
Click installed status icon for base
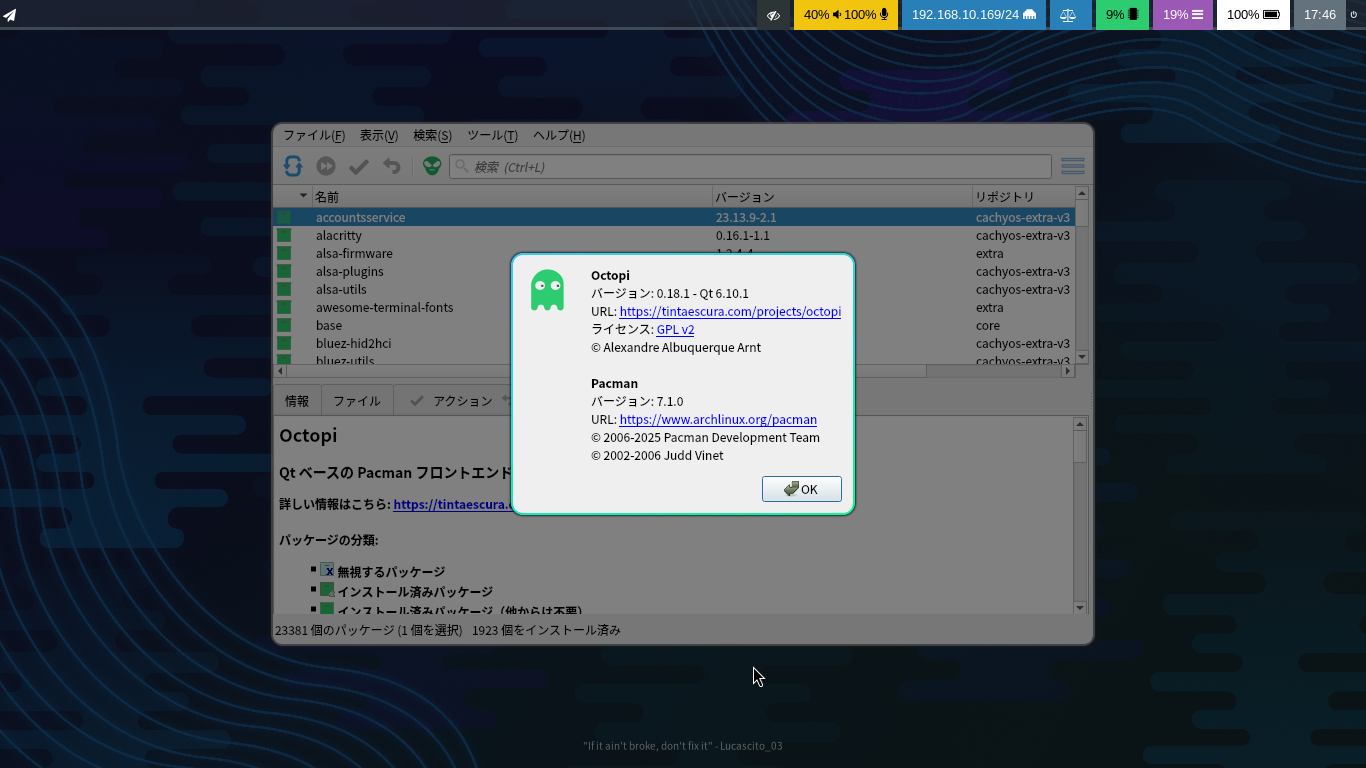[x=284, y=325]
